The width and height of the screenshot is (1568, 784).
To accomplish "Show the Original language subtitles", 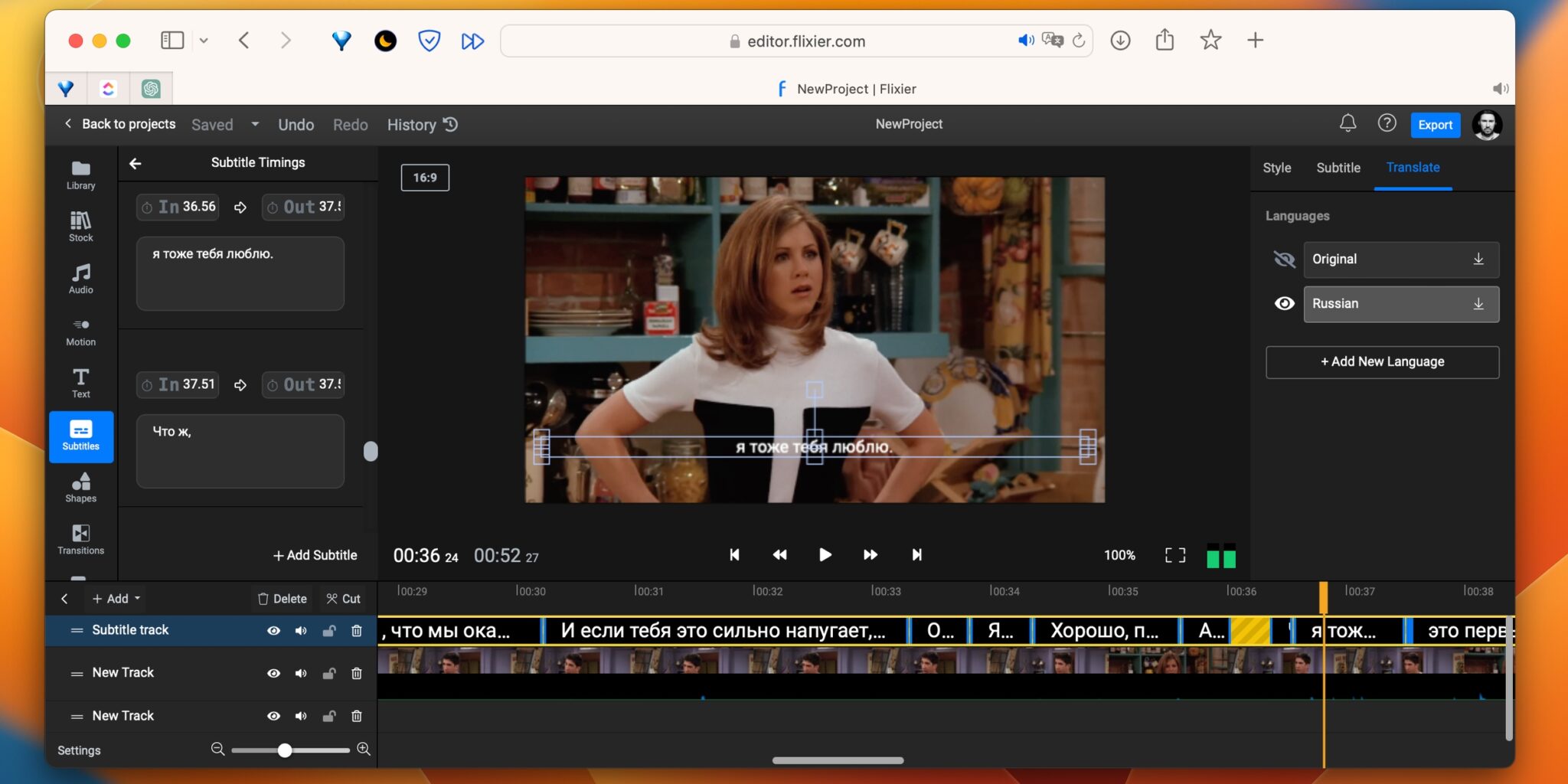I will (1284, 260).
